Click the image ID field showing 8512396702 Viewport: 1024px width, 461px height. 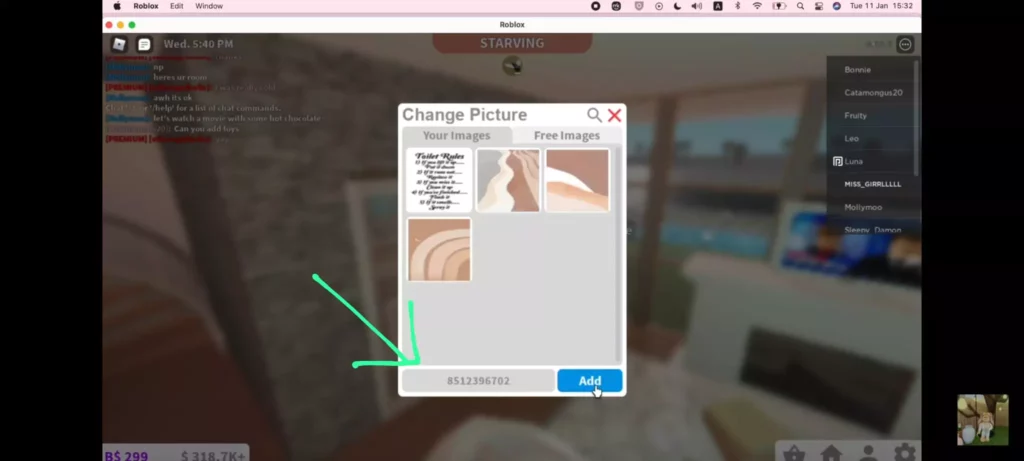[478, 381]
